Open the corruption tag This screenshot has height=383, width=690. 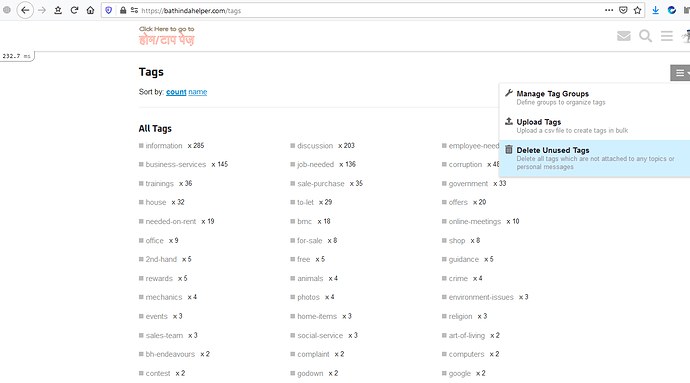[x=465, y=165]
